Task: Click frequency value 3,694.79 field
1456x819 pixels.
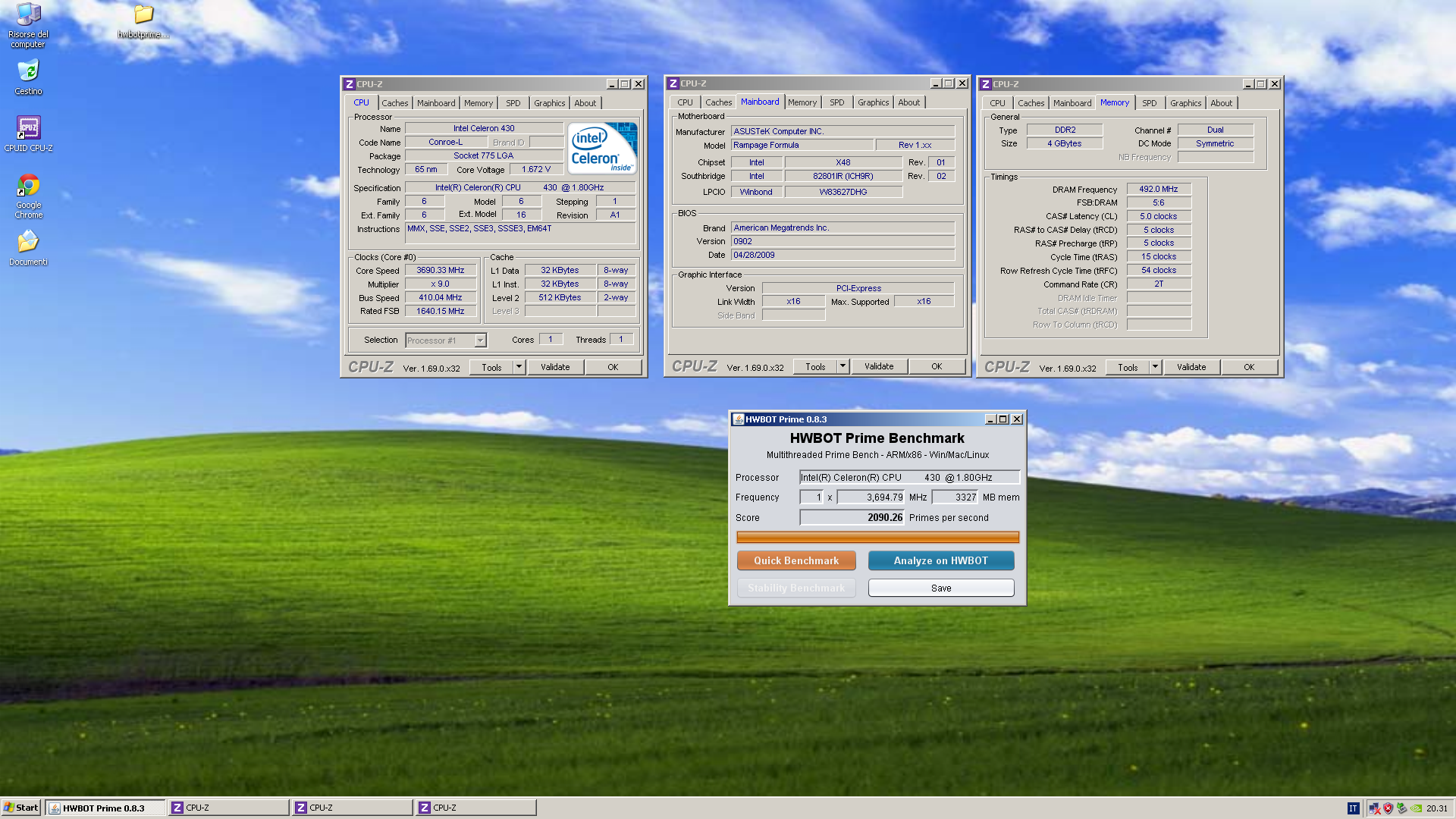Action: 871,497
